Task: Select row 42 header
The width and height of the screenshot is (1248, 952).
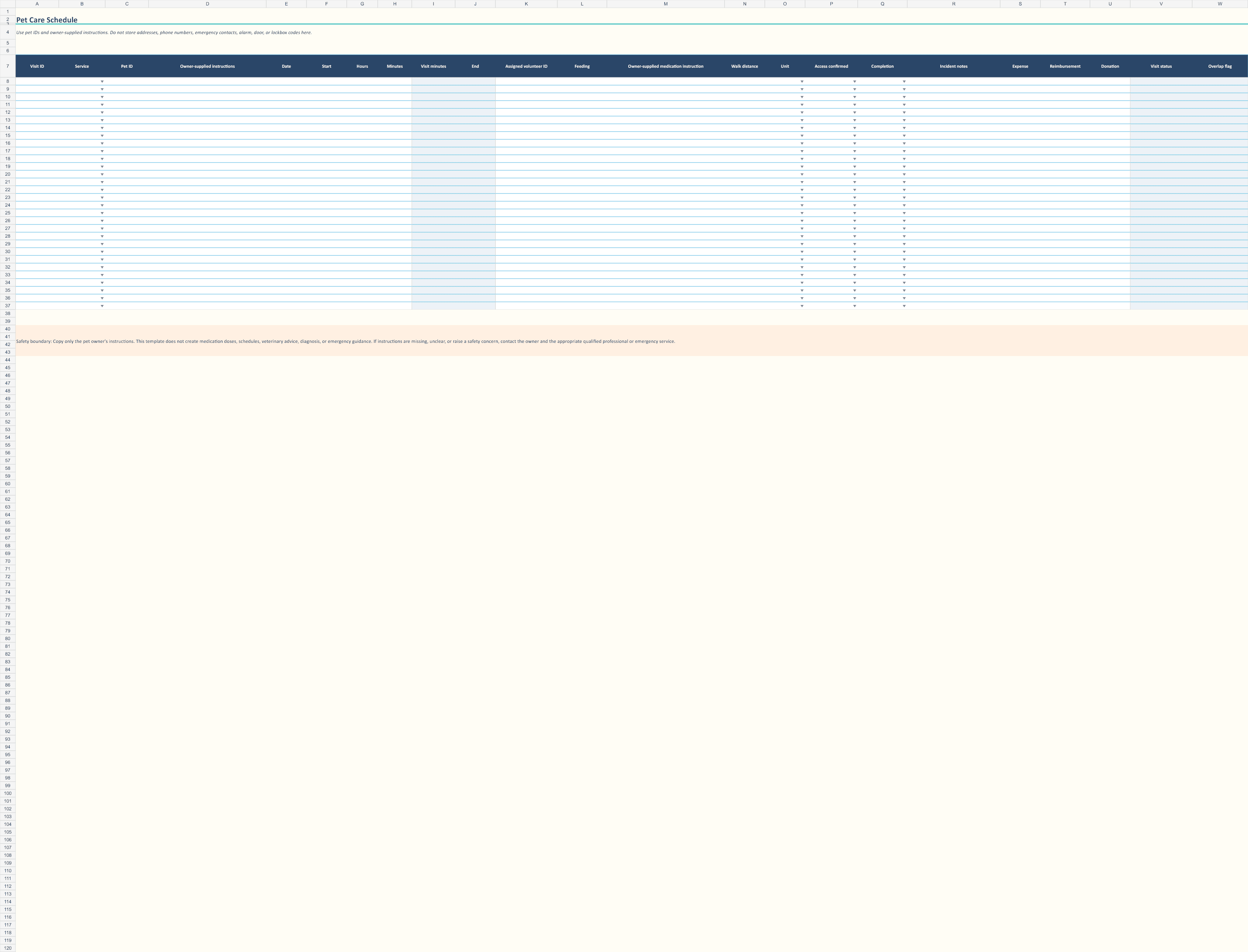Action: pyautogui.click(x=7, y=344)
